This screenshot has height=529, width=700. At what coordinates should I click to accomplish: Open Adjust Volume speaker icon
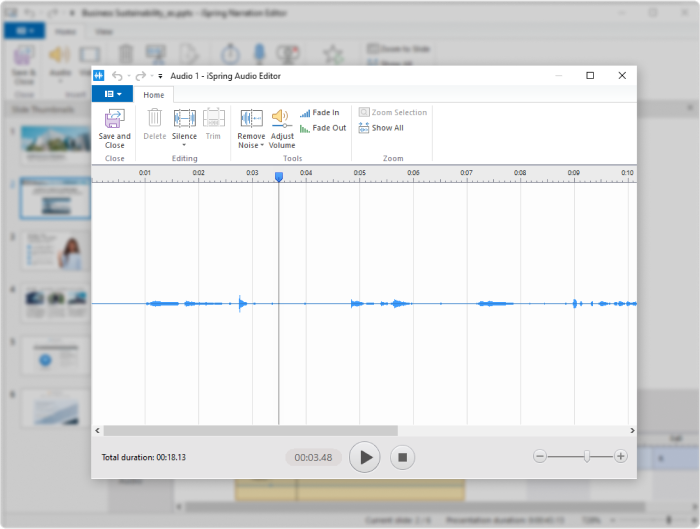(x=282, y=118)
